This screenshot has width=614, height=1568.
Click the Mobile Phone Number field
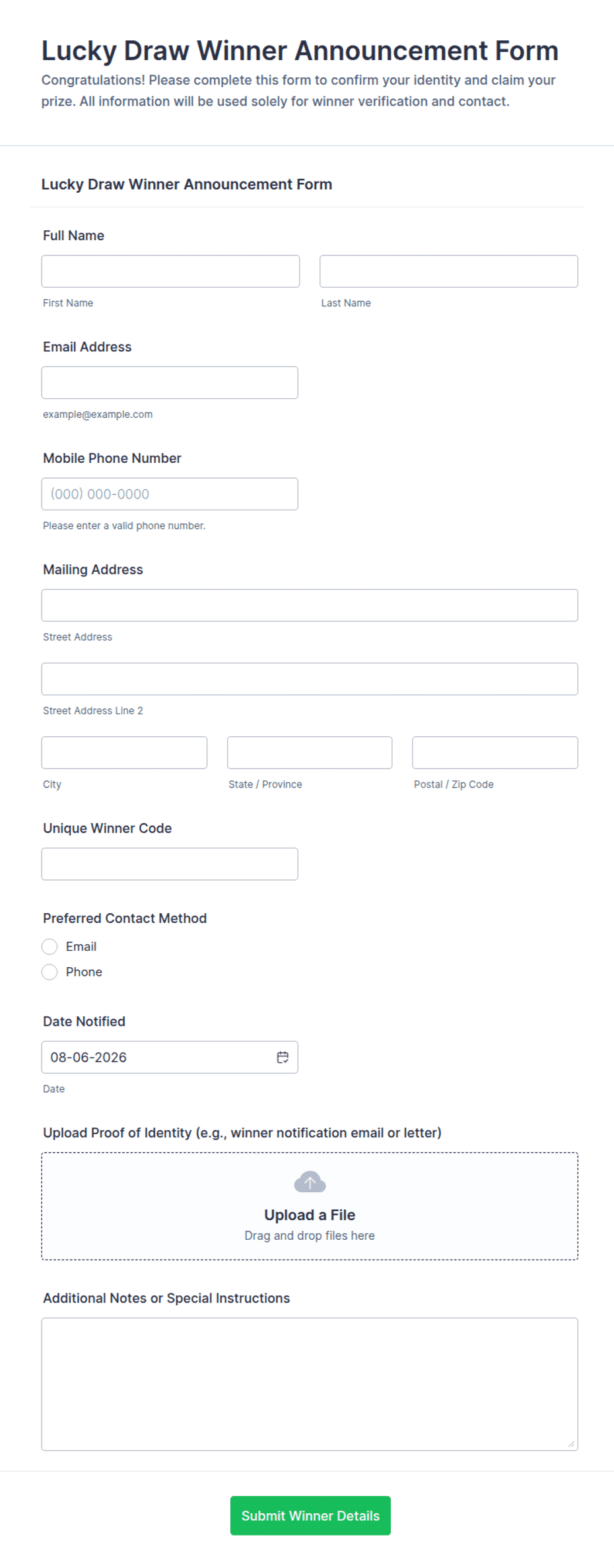tap(170, 494)
